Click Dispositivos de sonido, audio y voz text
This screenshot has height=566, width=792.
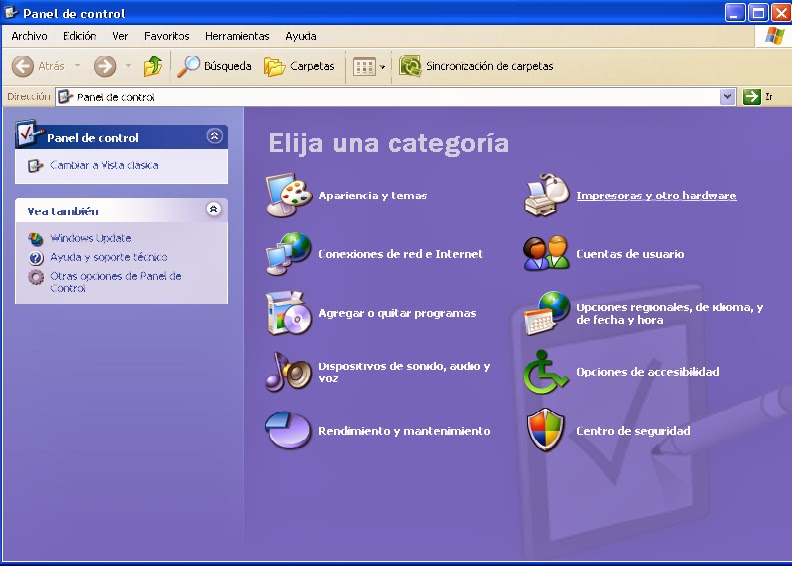pos(404,372)
